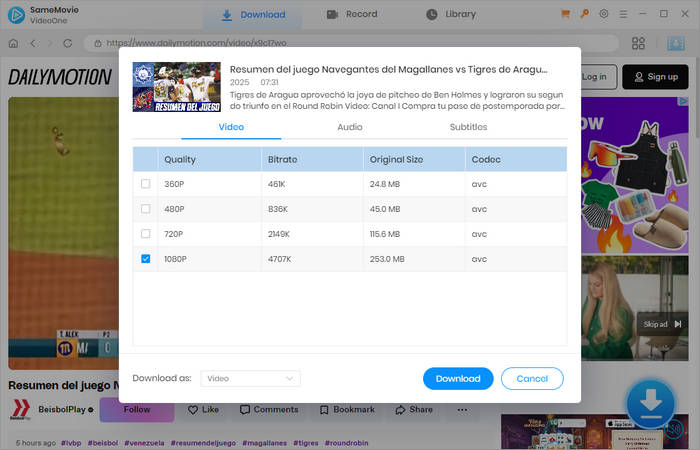The width and height of the screenshot is (700, 450).
Task: Check the 360P quality checkbox
Action: [x=146, y=184]
